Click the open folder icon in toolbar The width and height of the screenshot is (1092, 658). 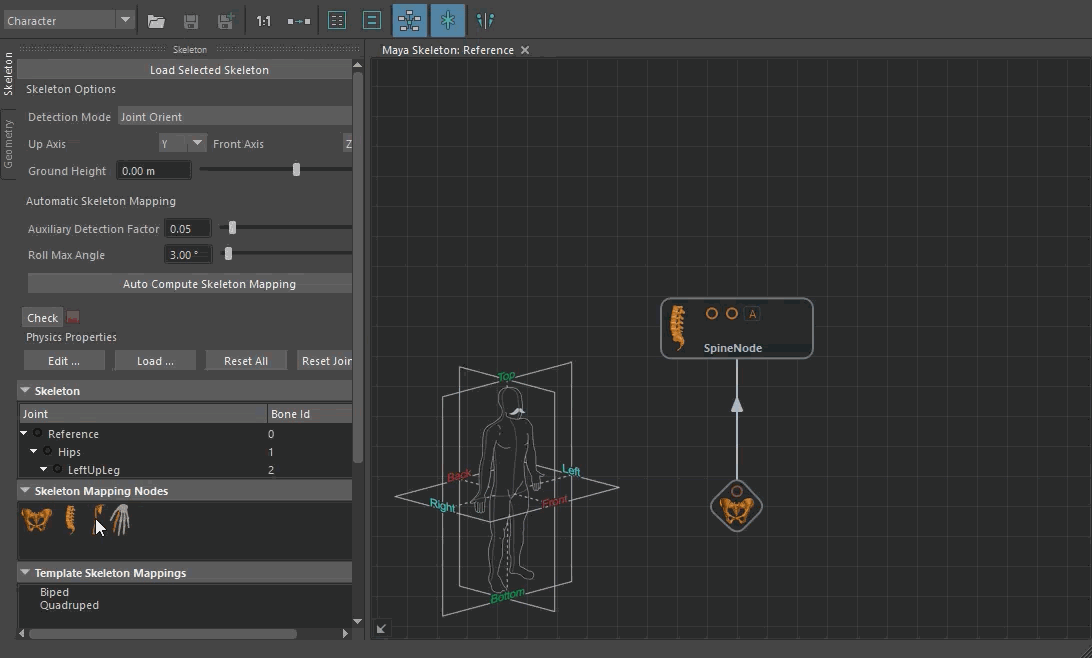pyautogui.click(x=156, y=20)
